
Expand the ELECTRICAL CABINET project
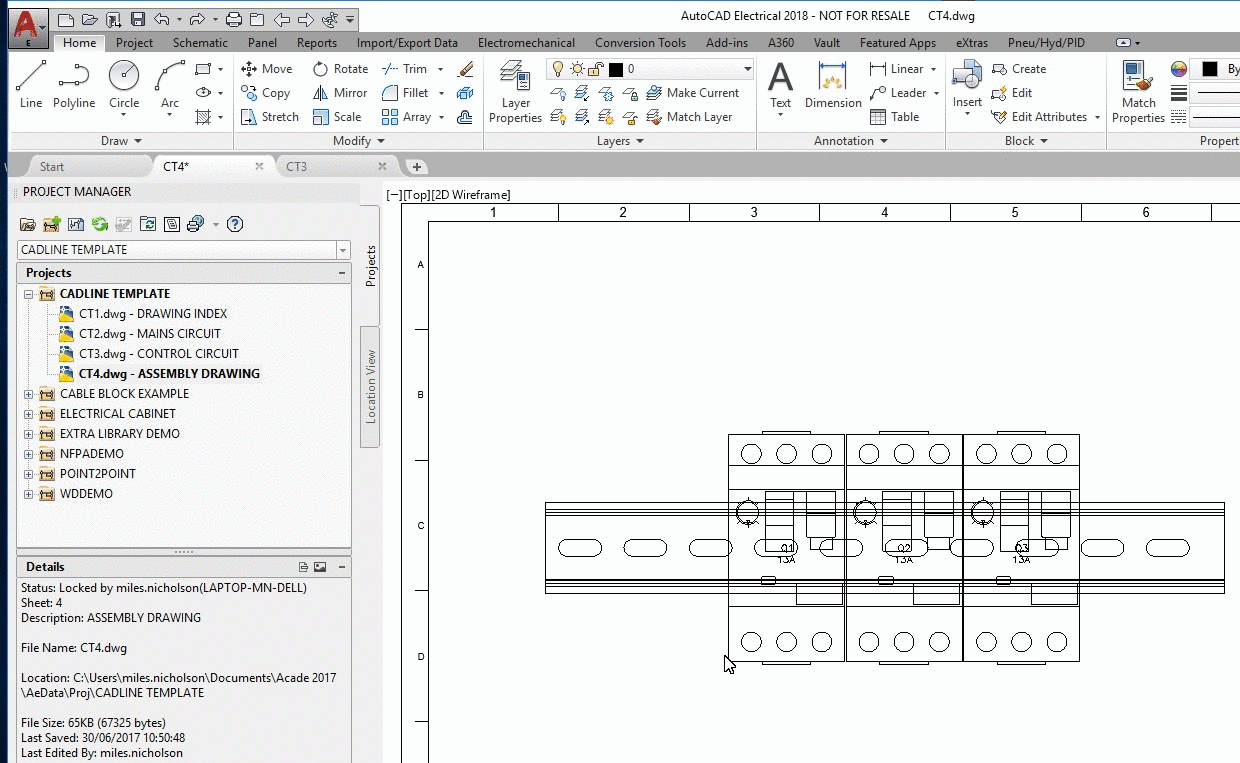(28, 413)
